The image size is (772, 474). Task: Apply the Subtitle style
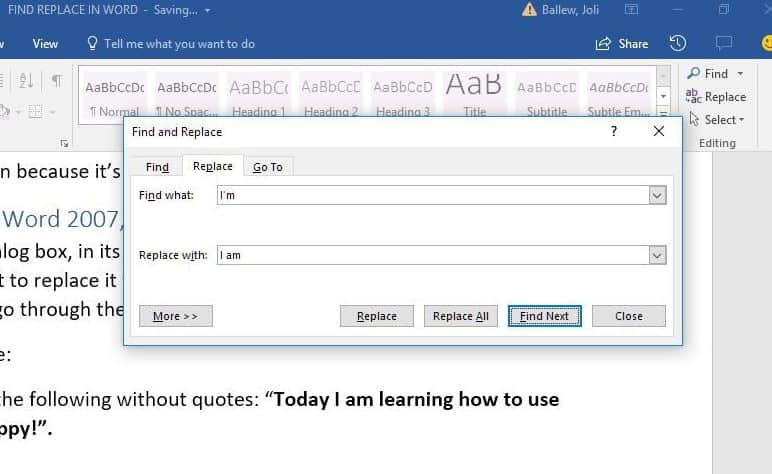[x=547, y=97]
